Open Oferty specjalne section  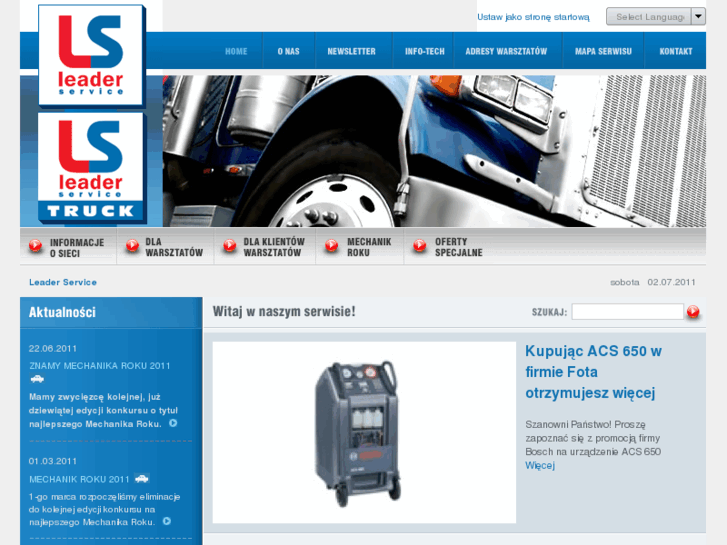[459, 247]
